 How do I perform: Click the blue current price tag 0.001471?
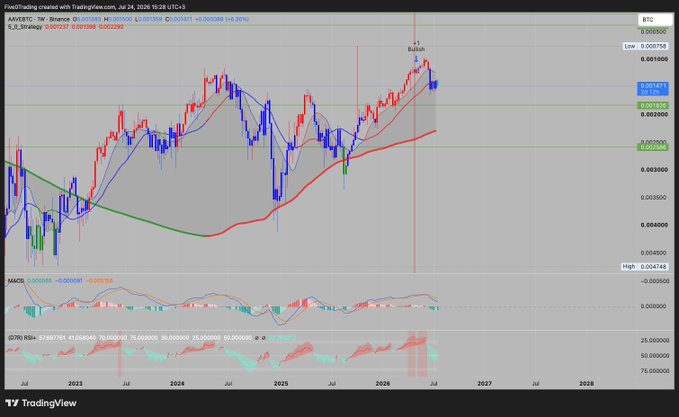pyautogui.click(x=653, y=88)
